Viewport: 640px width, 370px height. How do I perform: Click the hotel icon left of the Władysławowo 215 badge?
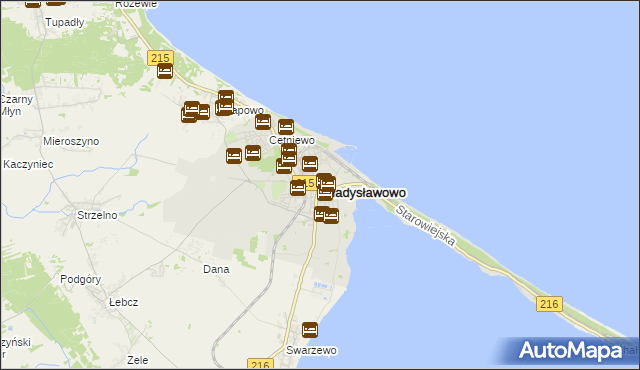click(298, 188)
